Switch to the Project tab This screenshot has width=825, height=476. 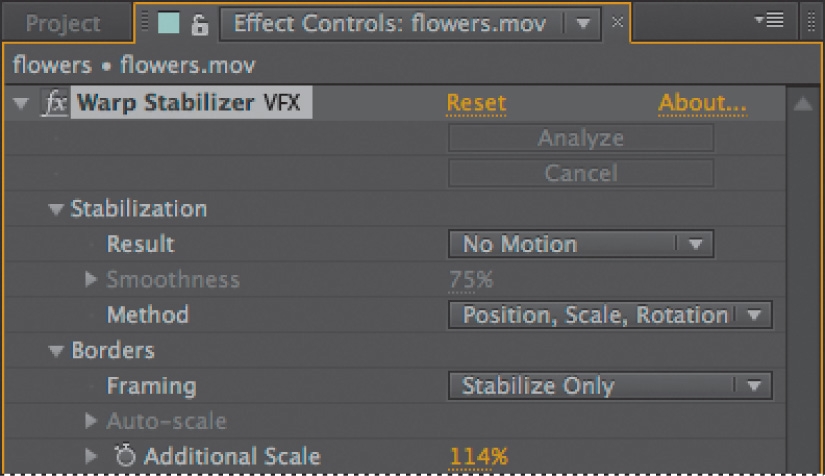coord(63,24)
